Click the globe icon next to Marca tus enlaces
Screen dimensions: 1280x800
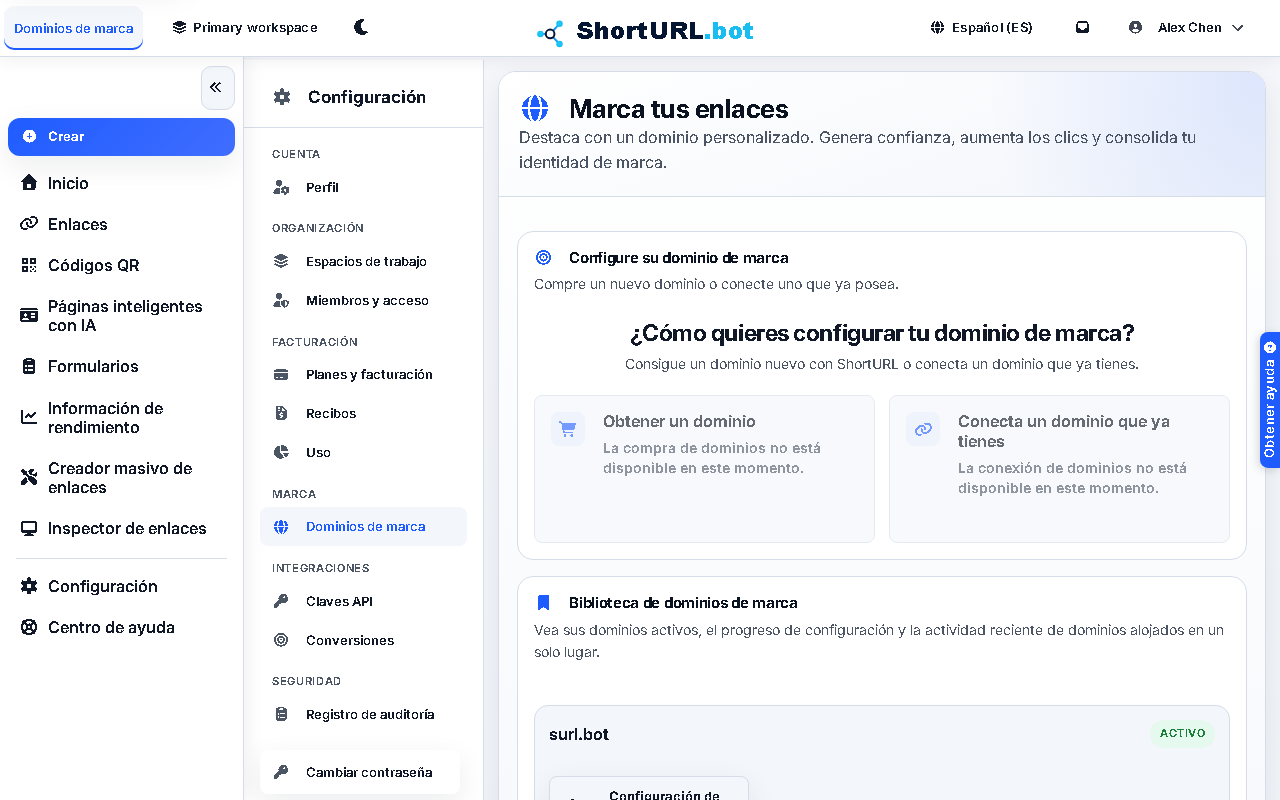coord(535,108)
